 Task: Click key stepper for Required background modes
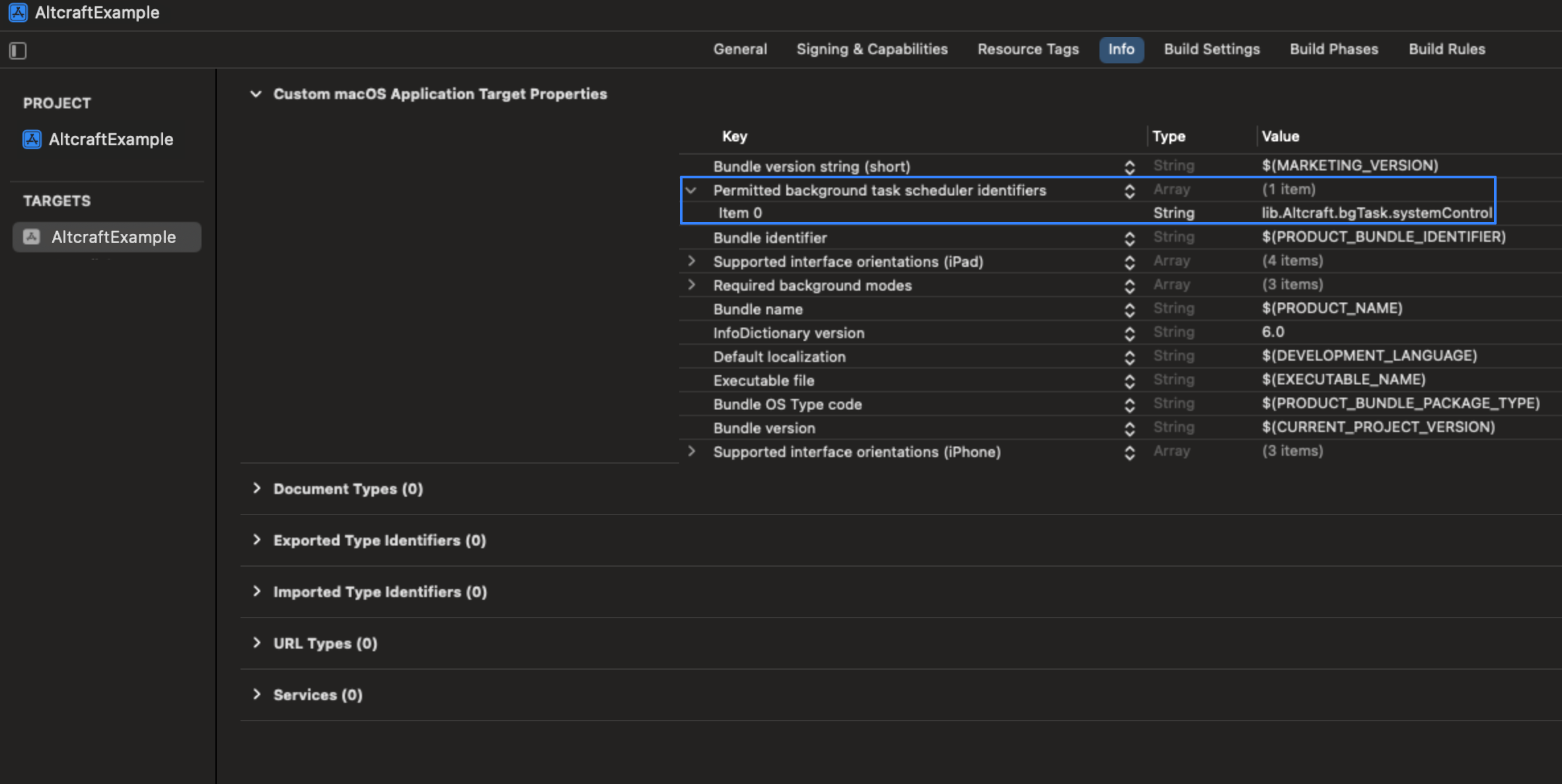pos(1129,286)
